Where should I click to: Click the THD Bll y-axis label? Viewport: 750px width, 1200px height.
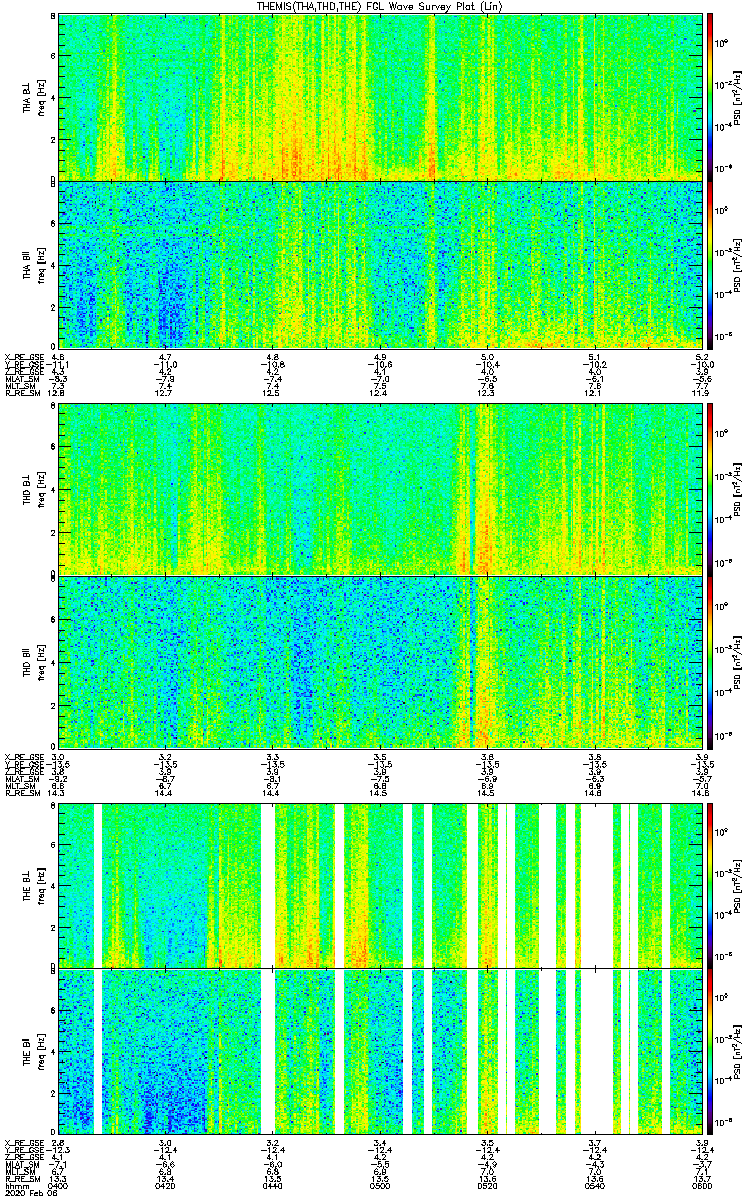27,661
